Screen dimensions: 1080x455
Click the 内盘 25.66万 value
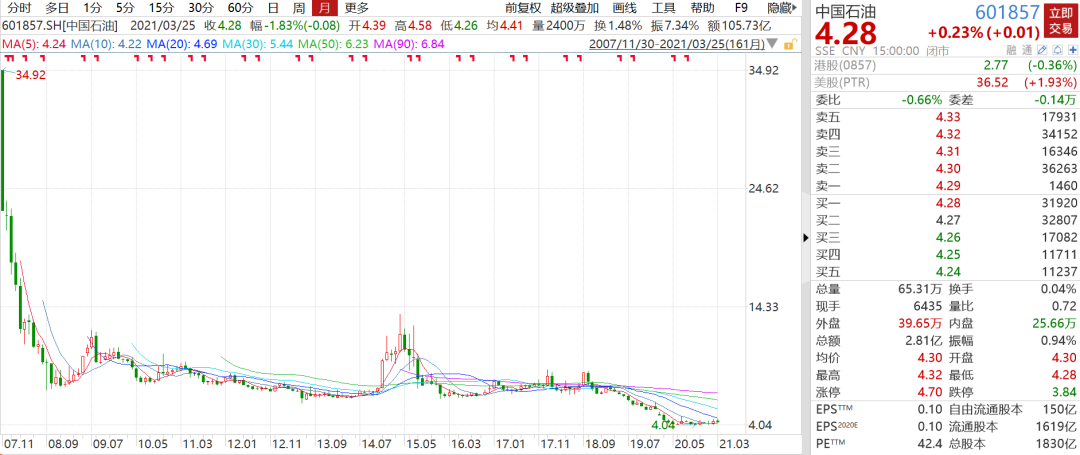(x=1055, y=323)
